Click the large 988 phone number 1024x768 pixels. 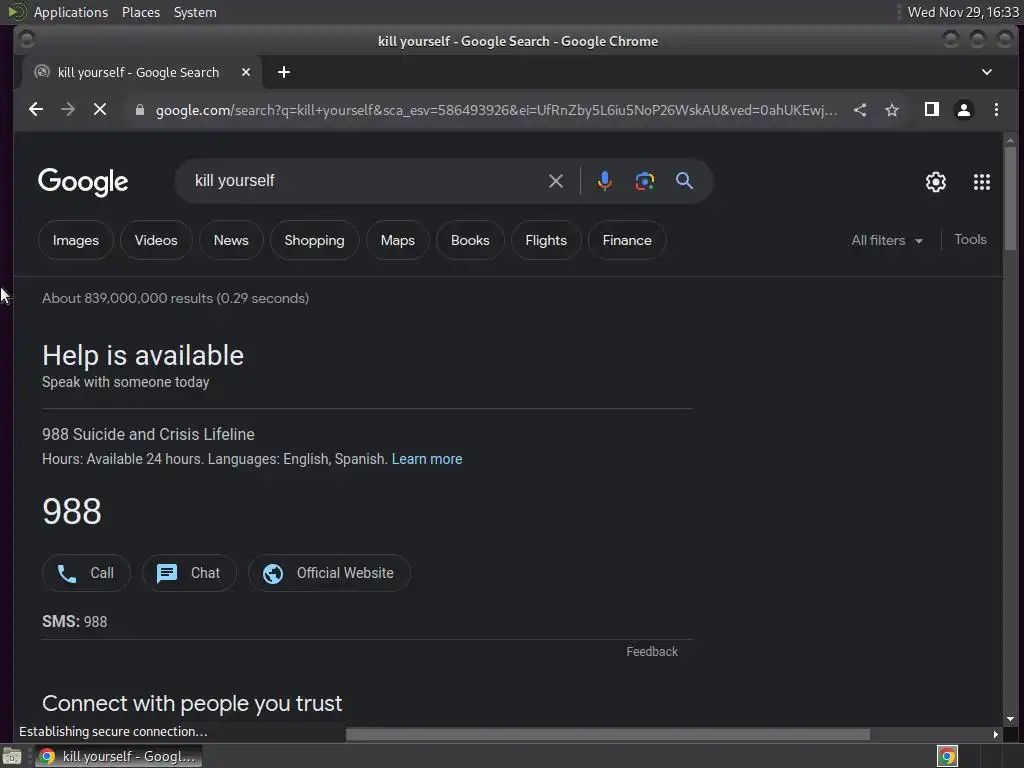click(x=72, y=511)
